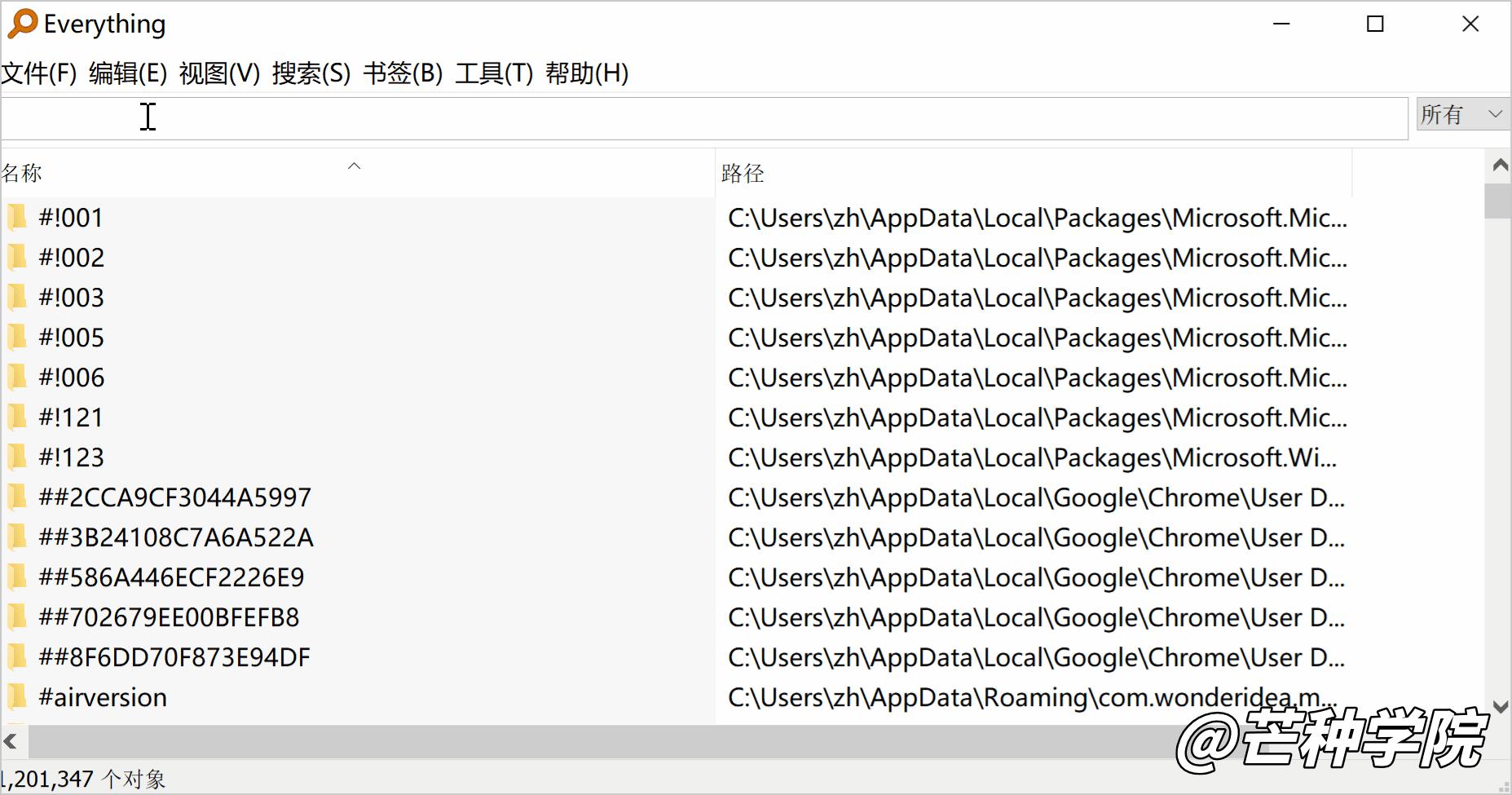Focus the search input field
Screen dimensions: 1512x795
coord(704,118)
